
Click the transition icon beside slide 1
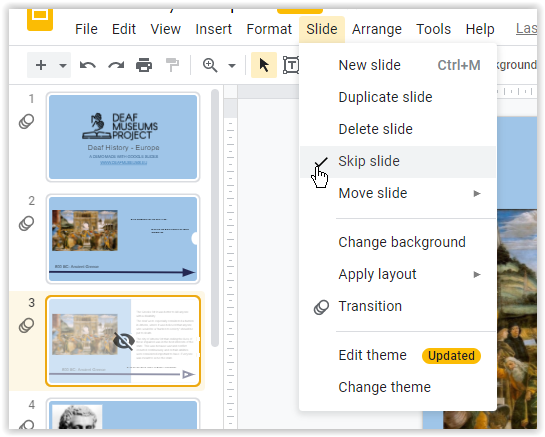[26, 122]
